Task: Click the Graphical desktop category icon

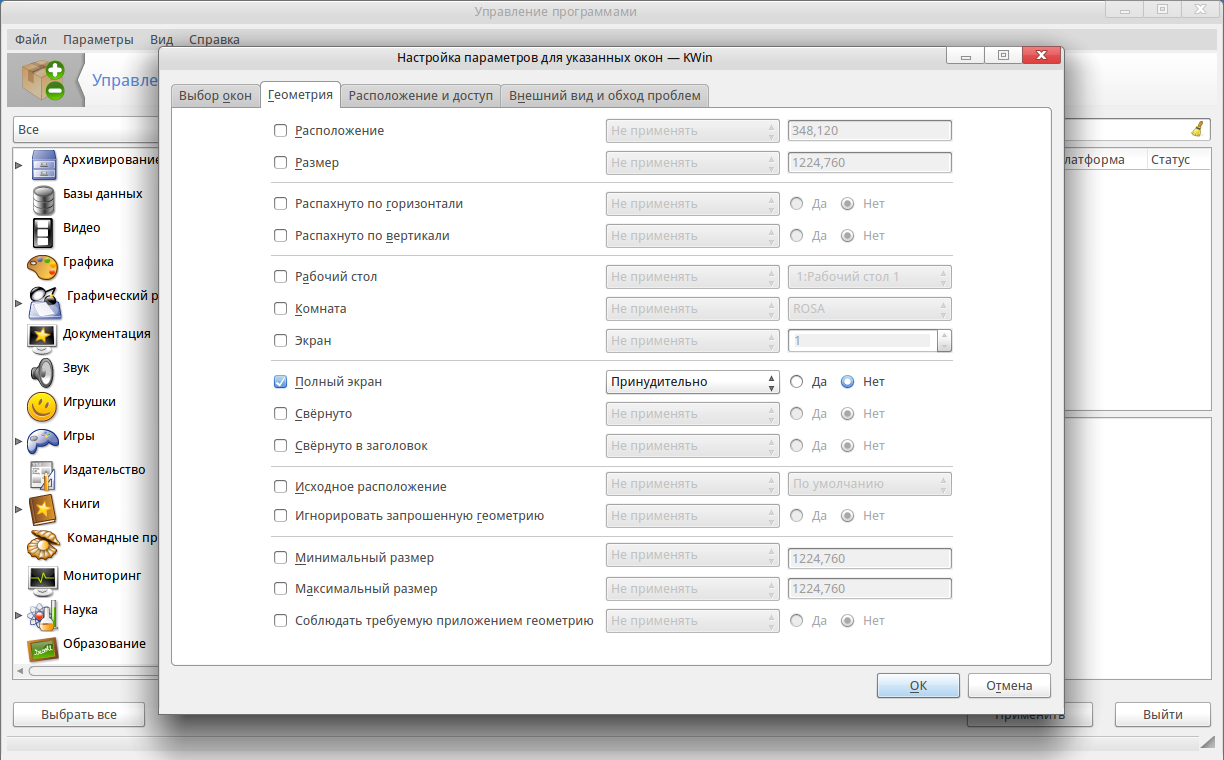Action: 44,301
